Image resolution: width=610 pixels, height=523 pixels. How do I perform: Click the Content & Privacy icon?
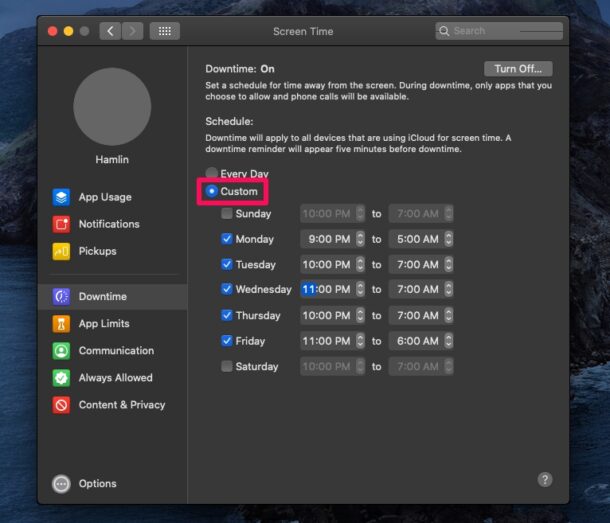[x=61, y=405]
